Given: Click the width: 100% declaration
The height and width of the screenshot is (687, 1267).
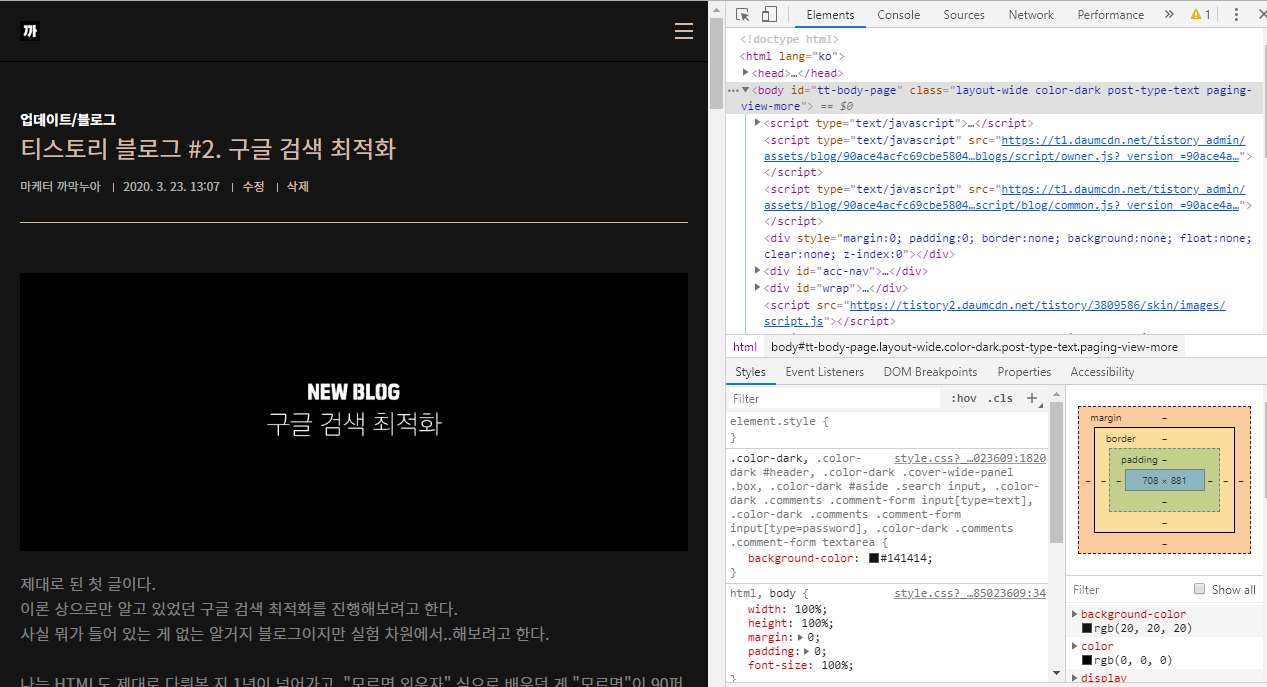Looking at the screenshot, I should click(x=787, y=609).
